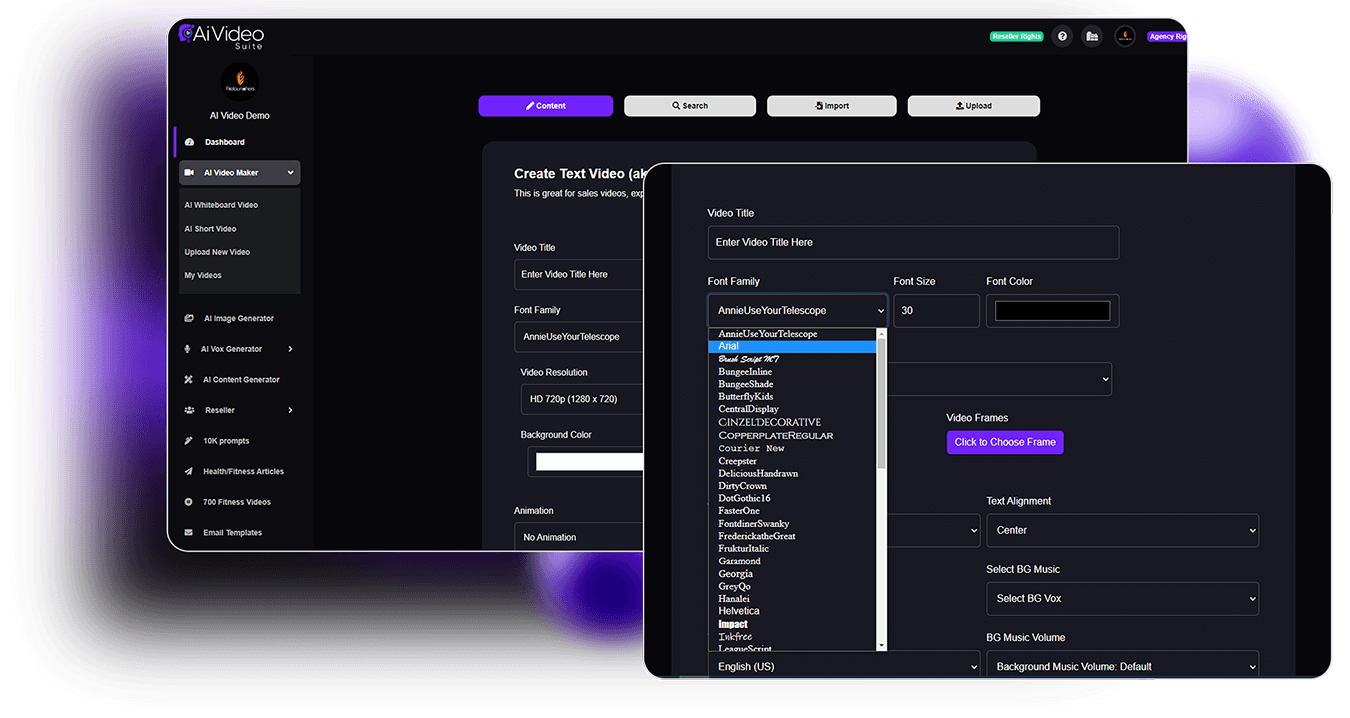Open the Select BG Vox dropdown

(1122, 598)
